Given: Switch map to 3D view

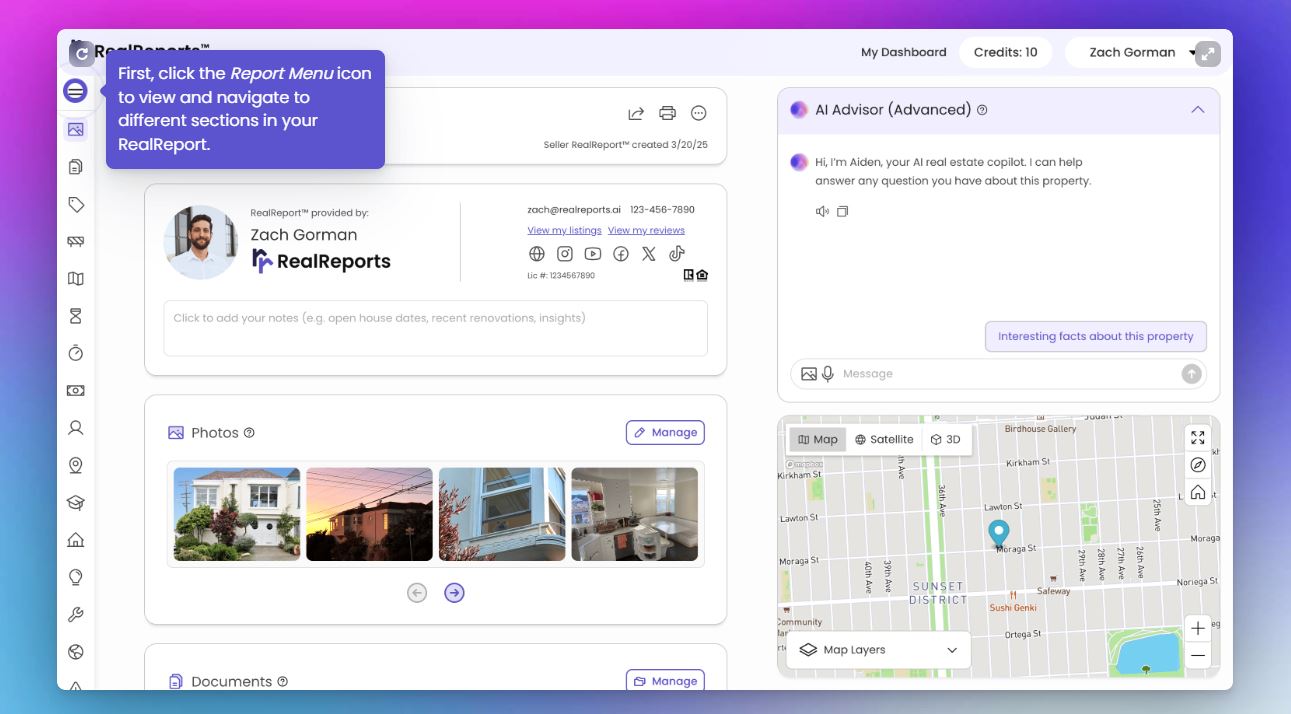Looking at the screenshot, I should [945, 439].
